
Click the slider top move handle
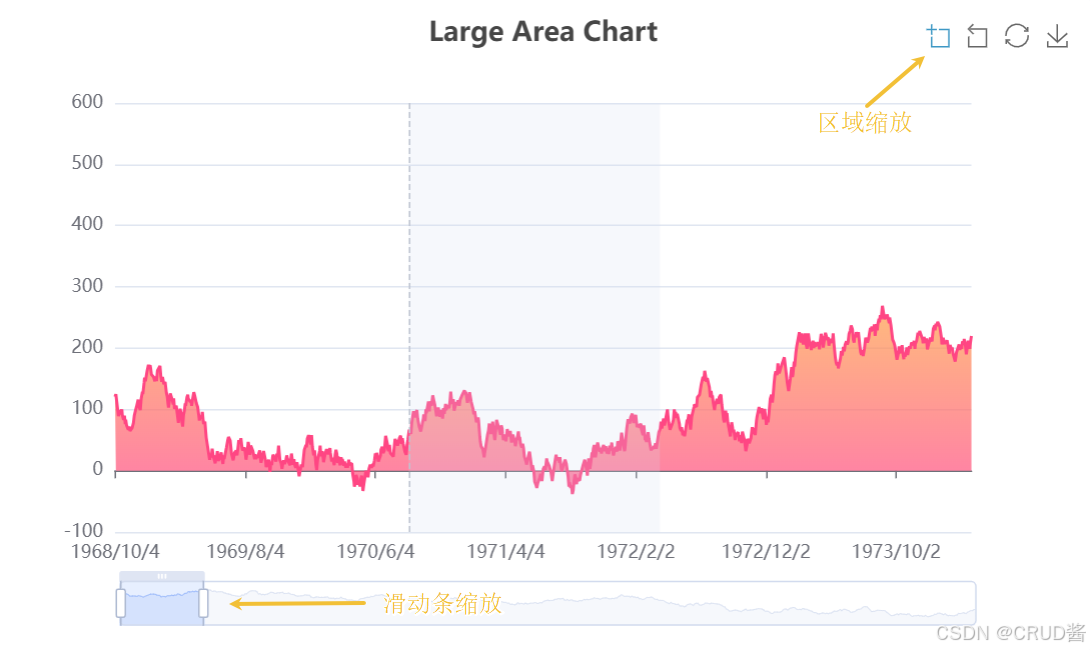tap(162, 576)
